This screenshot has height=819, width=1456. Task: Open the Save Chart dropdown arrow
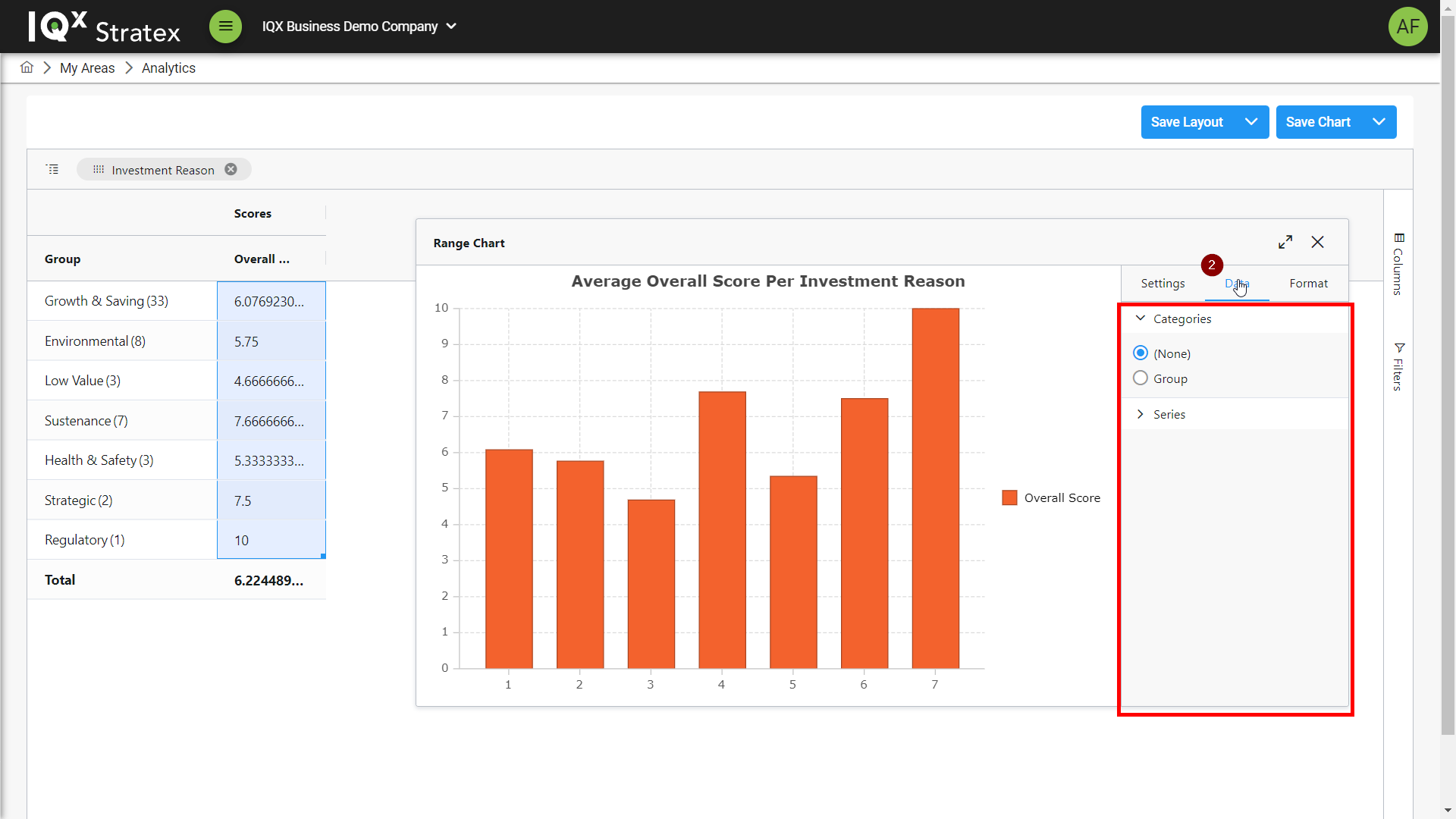point(1379,122)
